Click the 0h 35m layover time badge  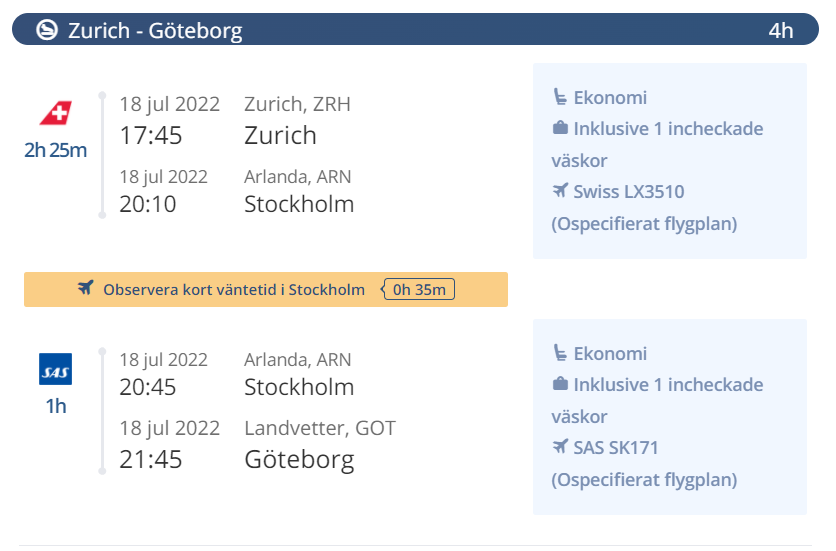point(420,290)
